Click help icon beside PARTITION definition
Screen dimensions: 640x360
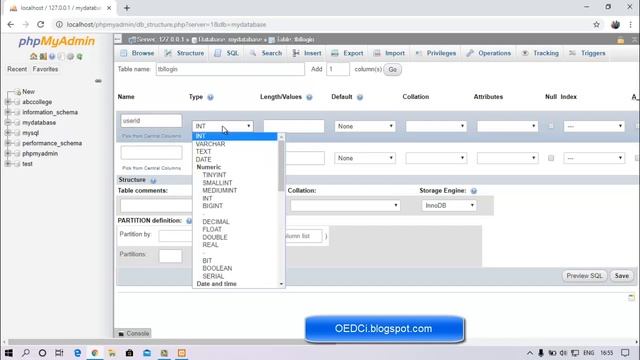coord(189,220)
